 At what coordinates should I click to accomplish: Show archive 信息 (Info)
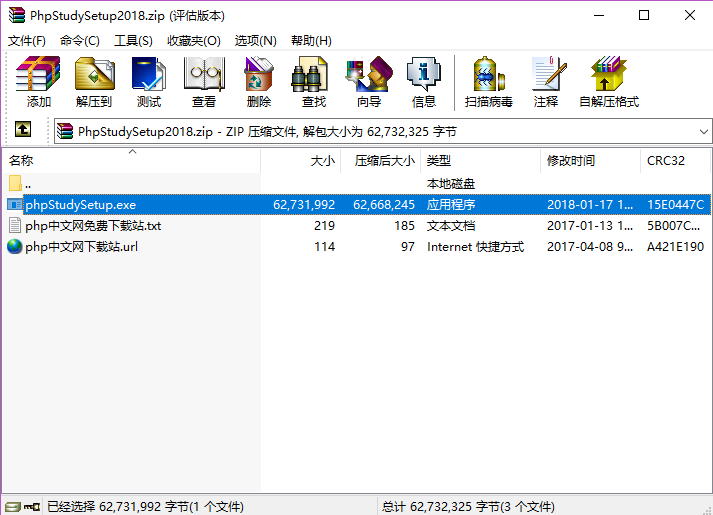point(424,81)
